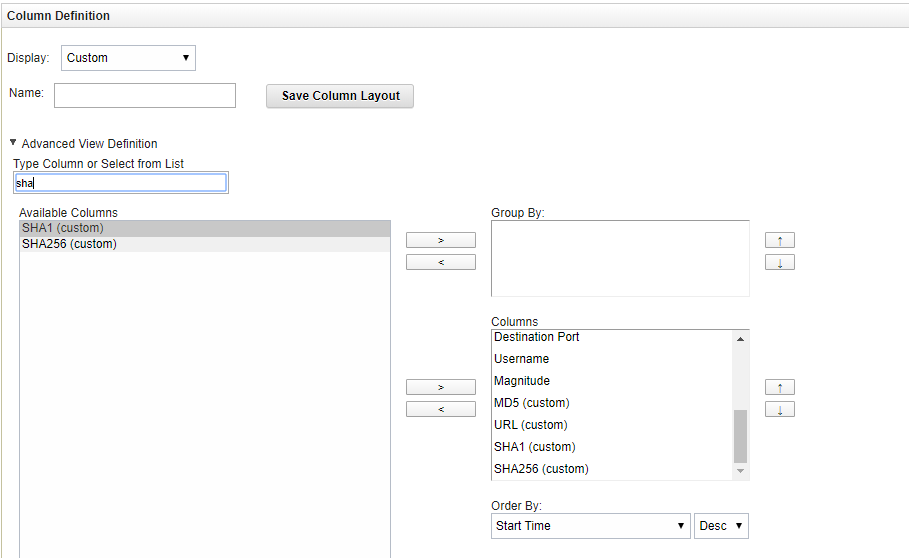Focus the column search field
909x558 pixels.
tap(120, 183)
